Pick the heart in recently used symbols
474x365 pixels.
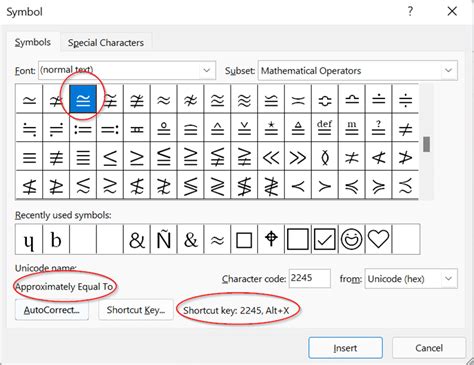pos(378,239)
